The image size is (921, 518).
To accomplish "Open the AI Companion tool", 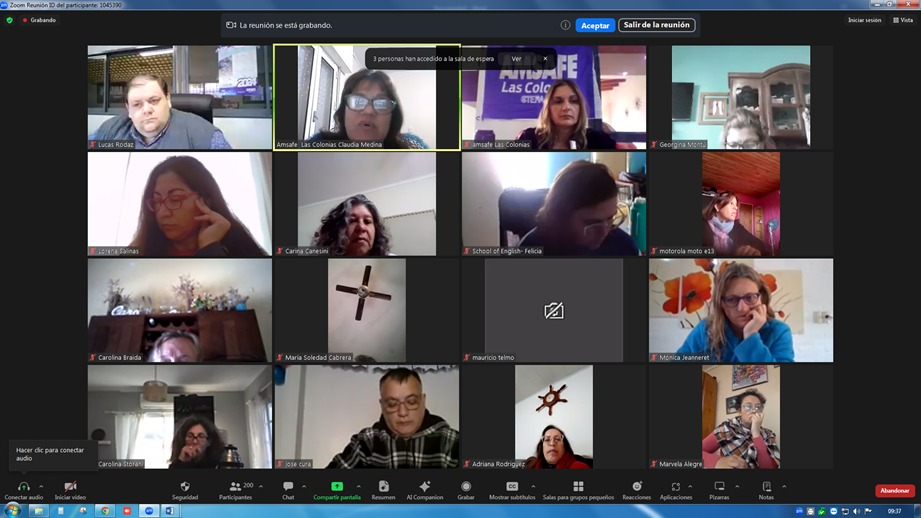I will (424, 487).
